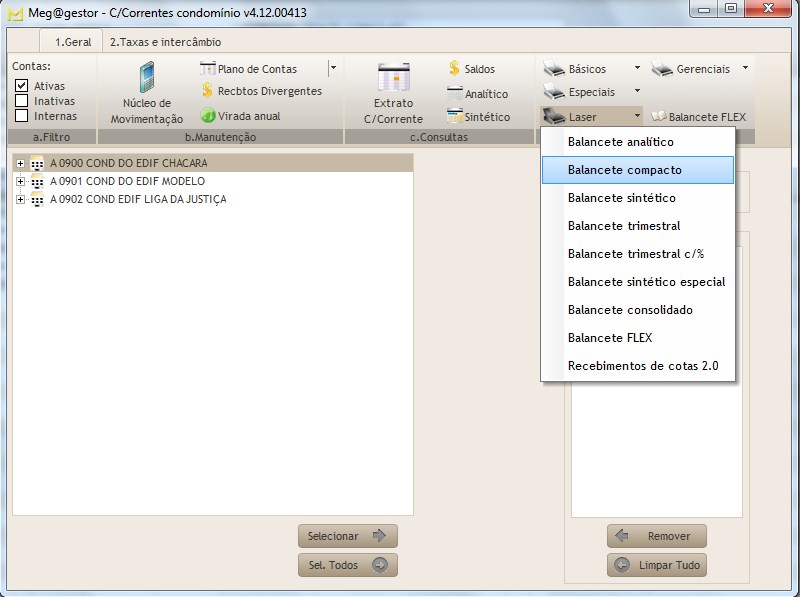Click Recbtos Divergentes icon

coord(208,91)
